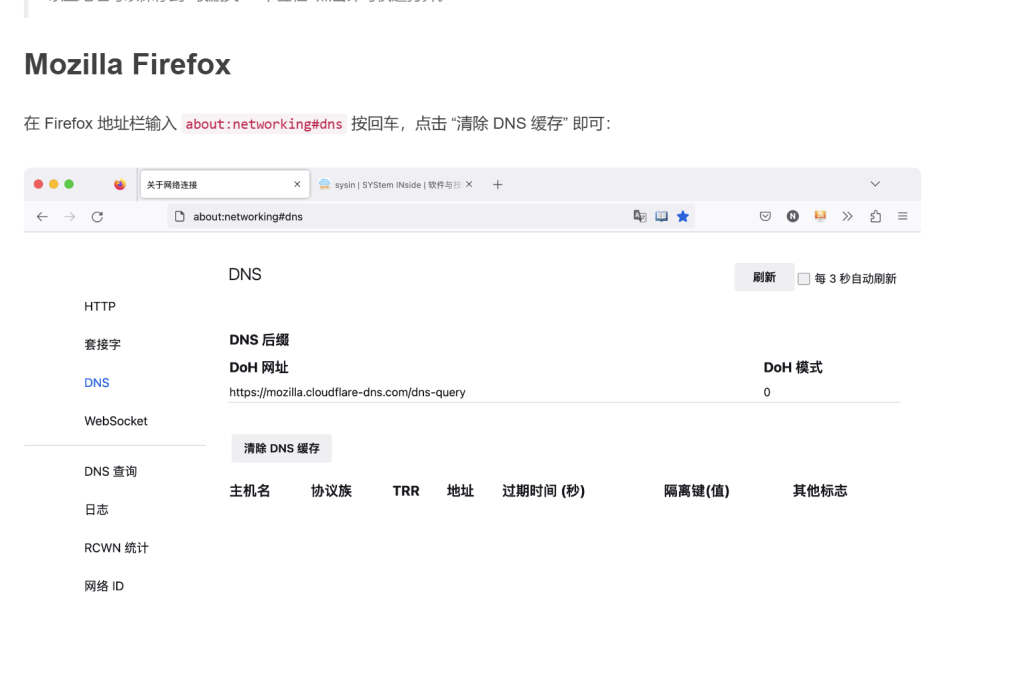
Task: Click the DoH 网址 label
Action: point(259,368)
